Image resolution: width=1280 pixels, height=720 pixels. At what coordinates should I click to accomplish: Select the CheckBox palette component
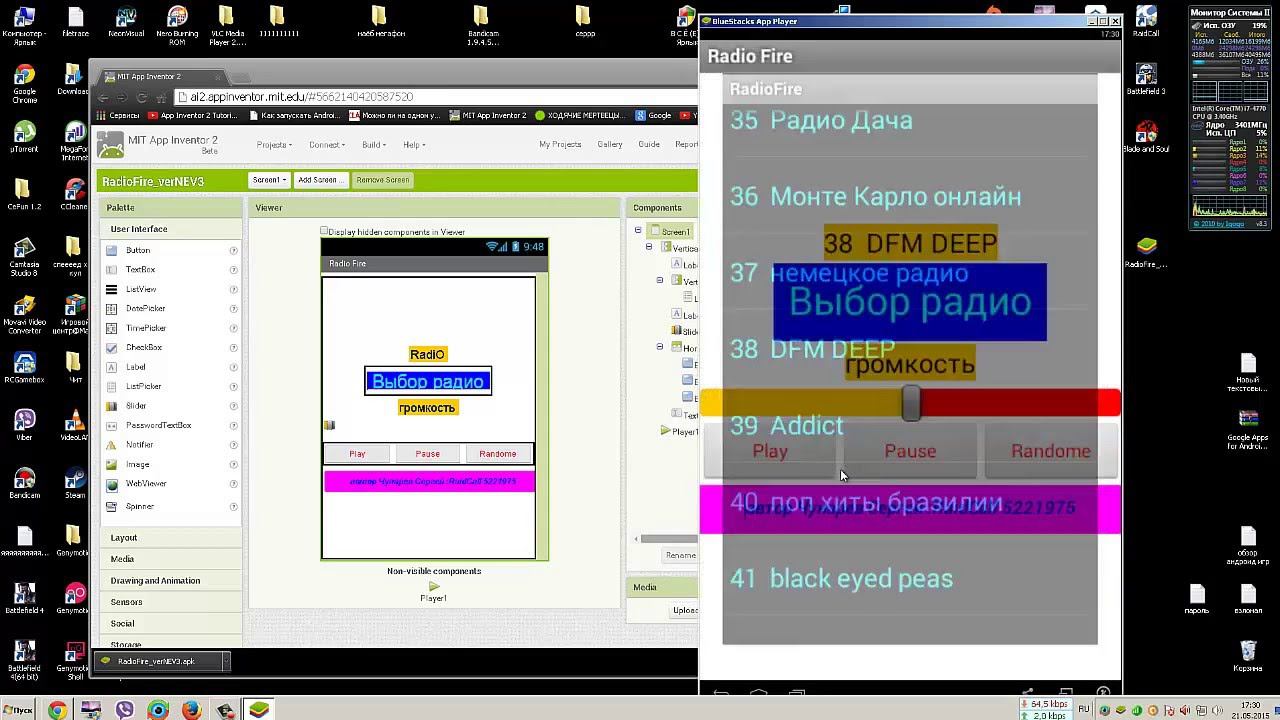[143, 348]
